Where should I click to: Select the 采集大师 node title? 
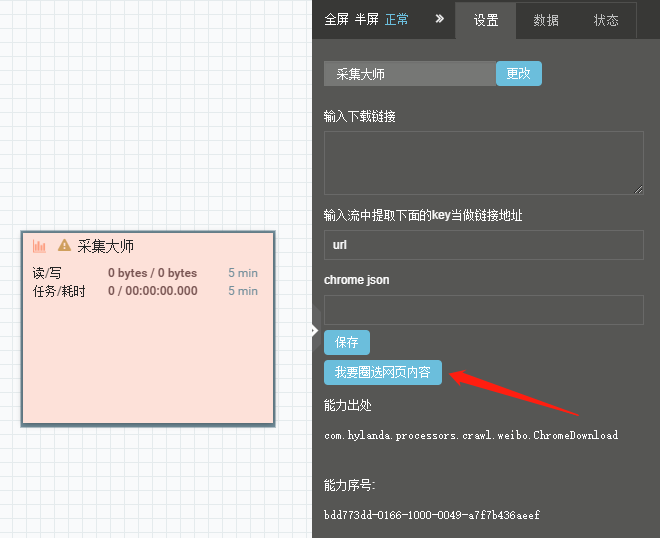(106, 246)
